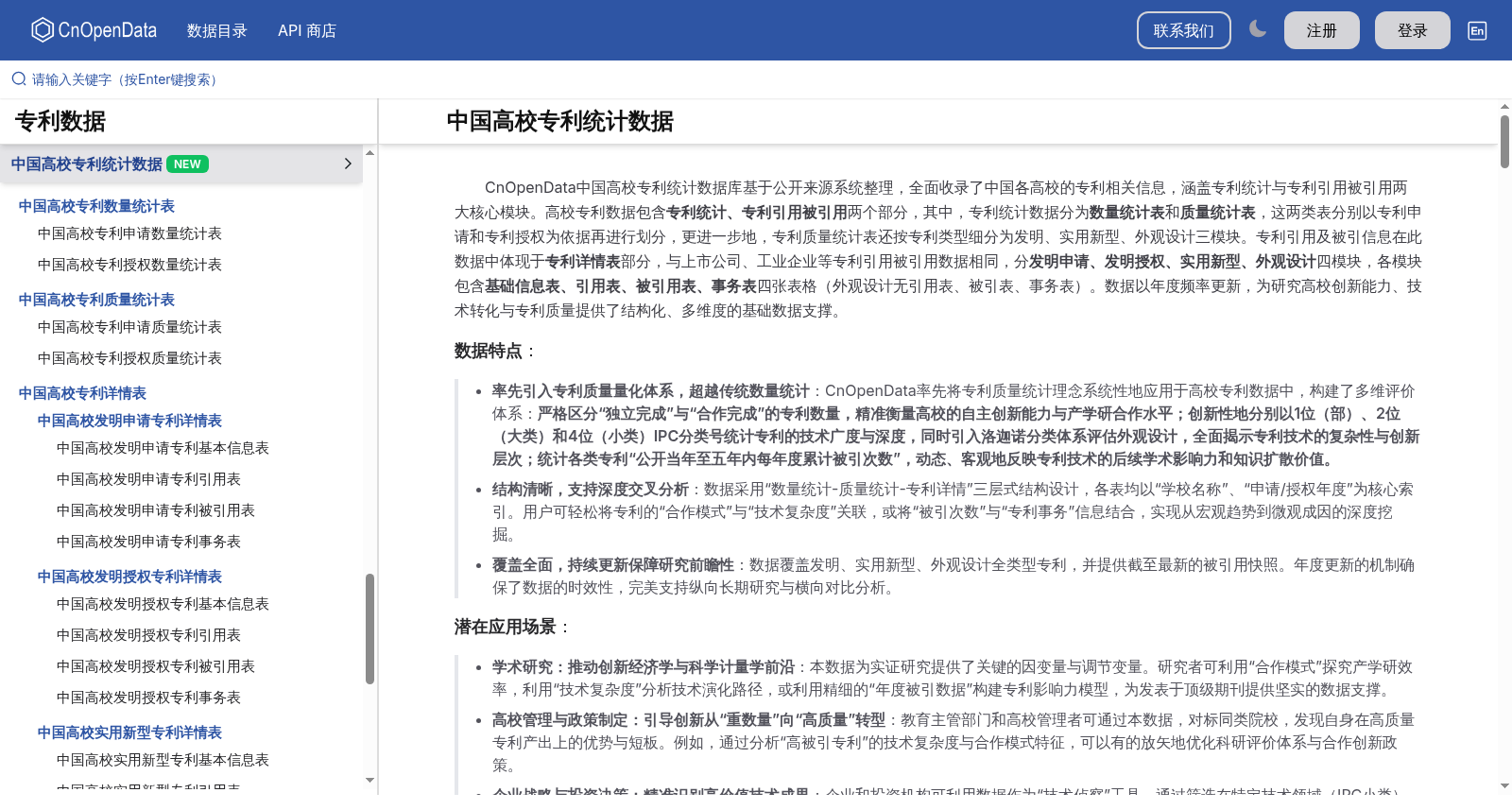Select 中国高校发明申请专利引用表

click(148, 479)
